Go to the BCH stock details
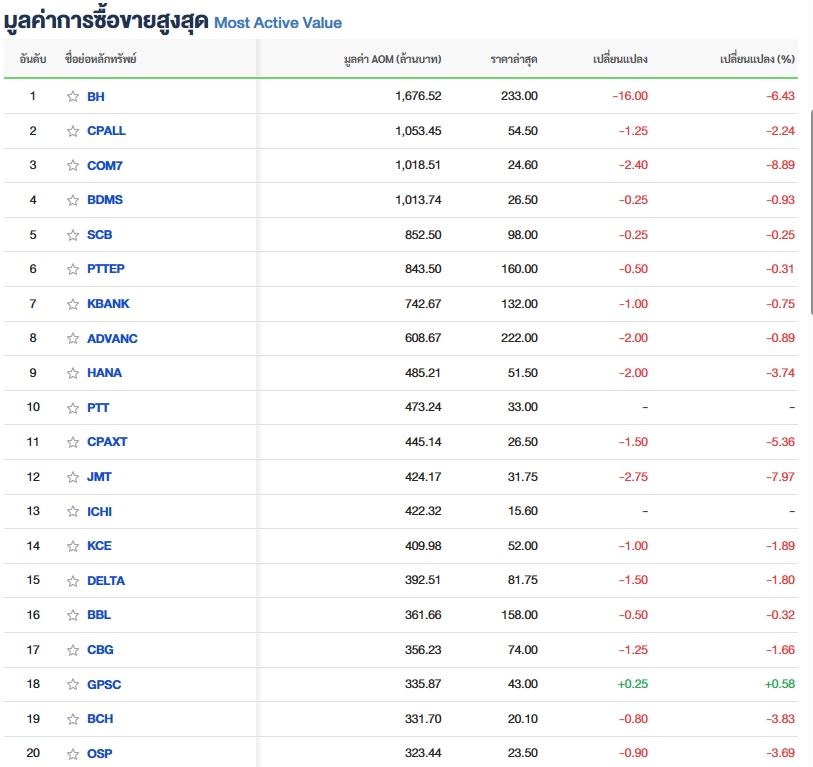This screenshot has width=813, height=767. 100,719
